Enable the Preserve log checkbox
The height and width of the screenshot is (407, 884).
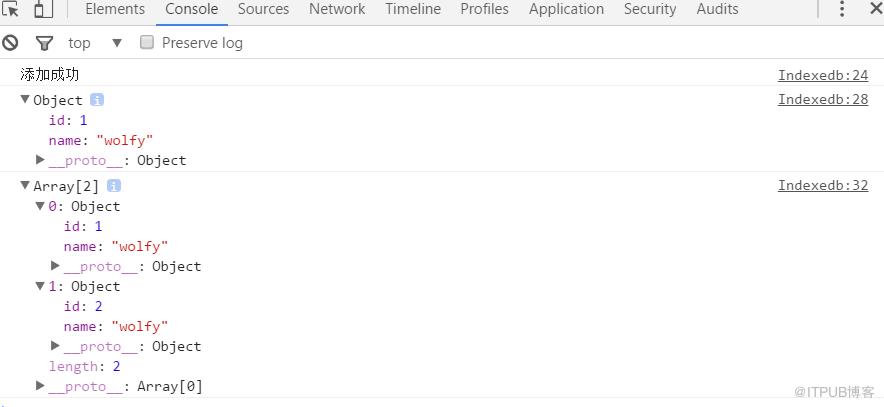click(x=147, y=42)
